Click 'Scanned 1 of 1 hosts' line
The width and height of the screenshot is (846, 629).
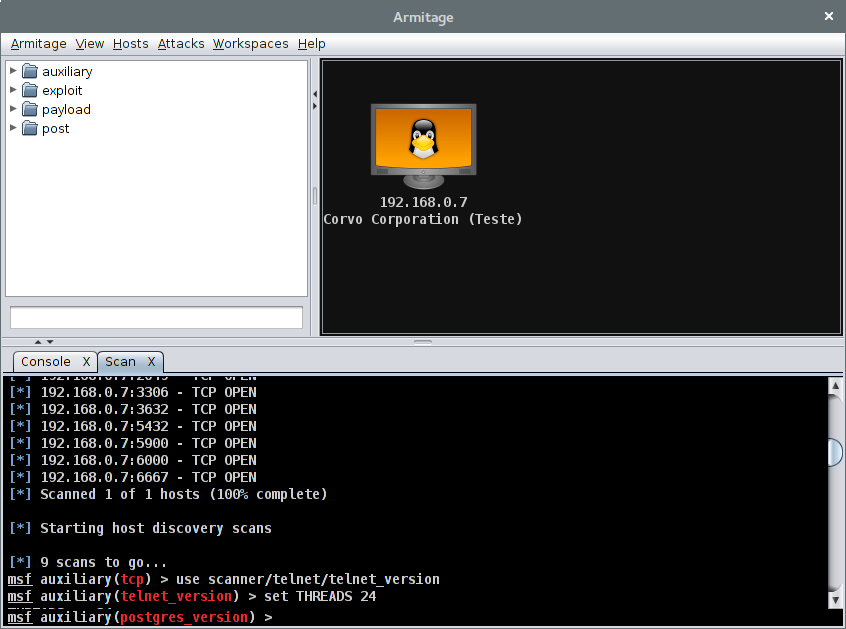tap(168, 494)
